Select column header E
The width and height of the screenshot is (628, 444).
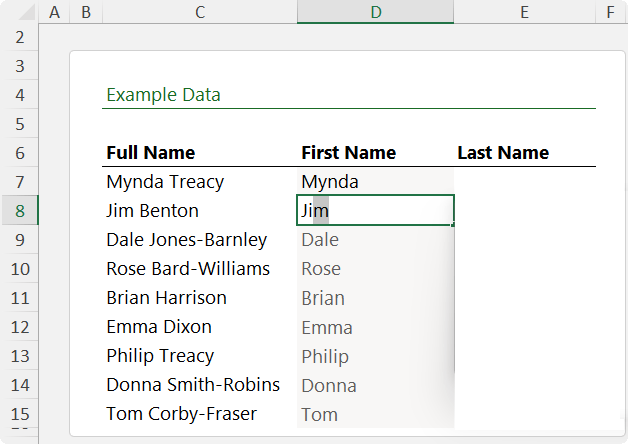[x=524, y=12]
